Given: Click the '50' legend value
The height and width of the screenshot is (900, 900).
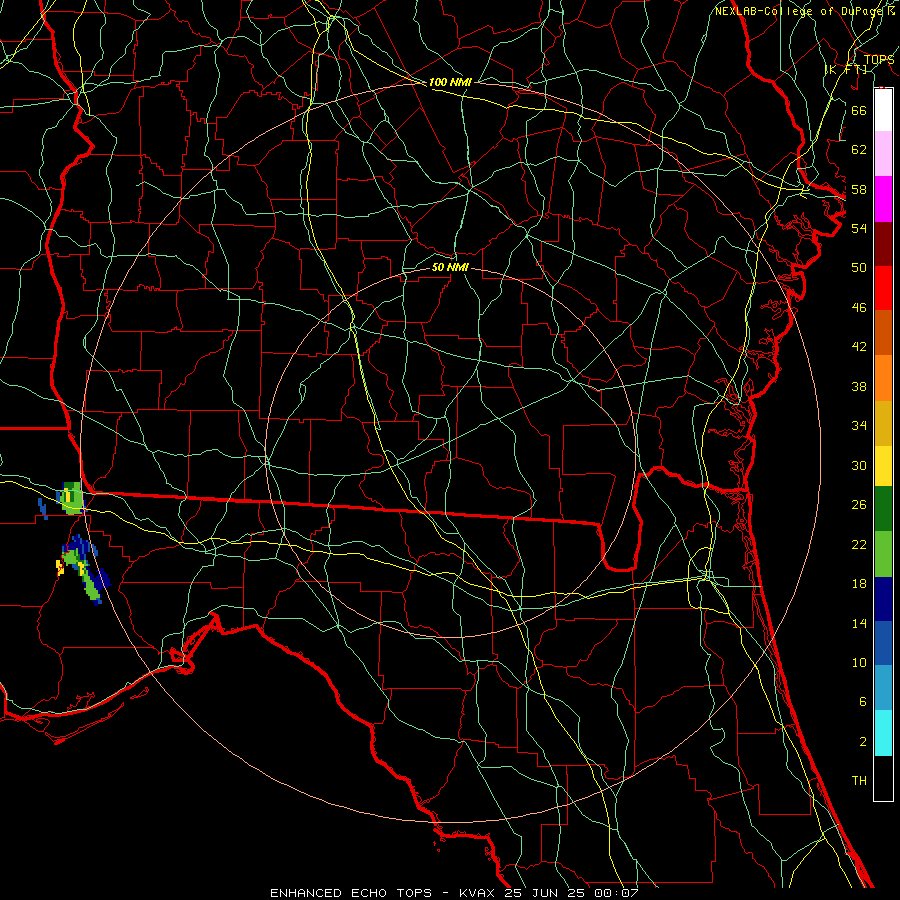Looking at the screenshot, I should [859, 267].
